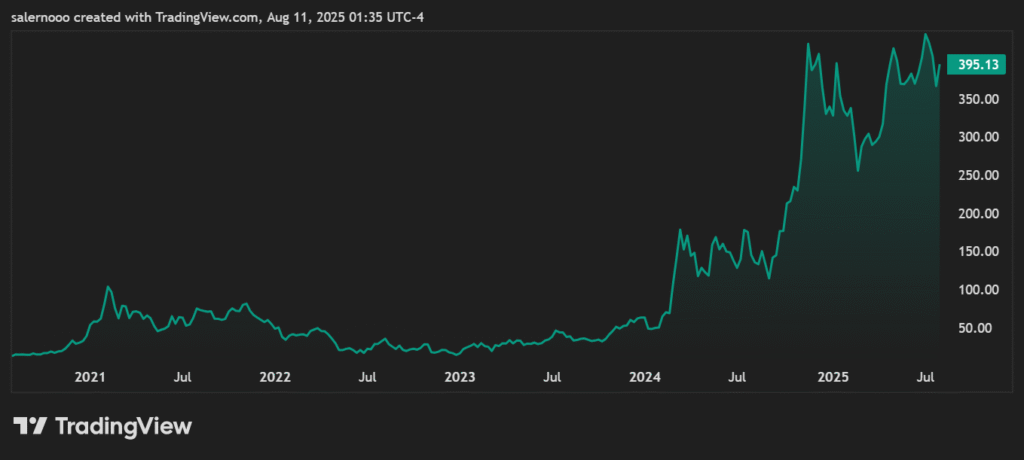
Task: Select the 2022 label on time axis
Action: pyautogui.click(x=274, y=377)
